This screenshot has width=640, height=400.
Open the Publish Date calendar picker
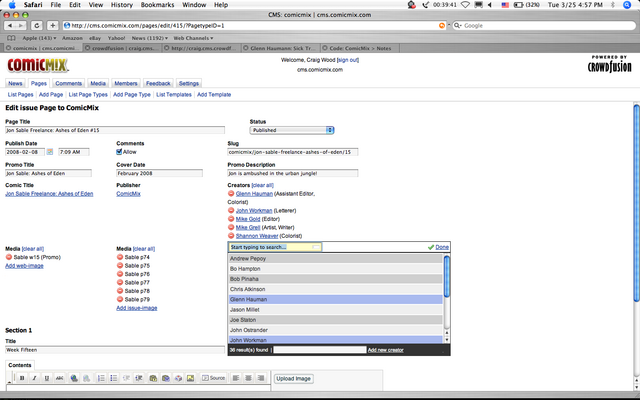pyautogui.click(x=50, y=152)
